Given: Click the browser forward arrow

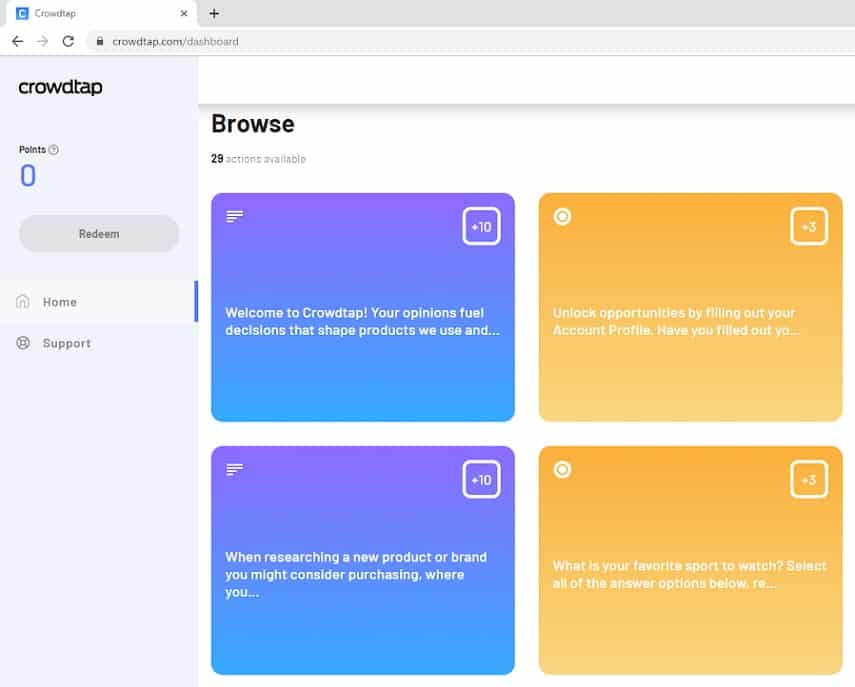Looking at the screenshot, I should tap(43, 41).
